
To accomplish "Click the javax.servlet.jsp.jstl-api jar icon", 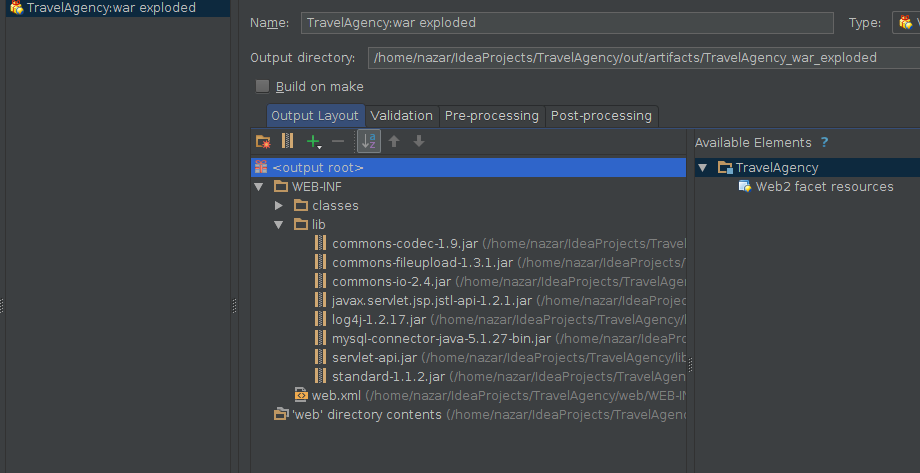I will tap(320, 300).
